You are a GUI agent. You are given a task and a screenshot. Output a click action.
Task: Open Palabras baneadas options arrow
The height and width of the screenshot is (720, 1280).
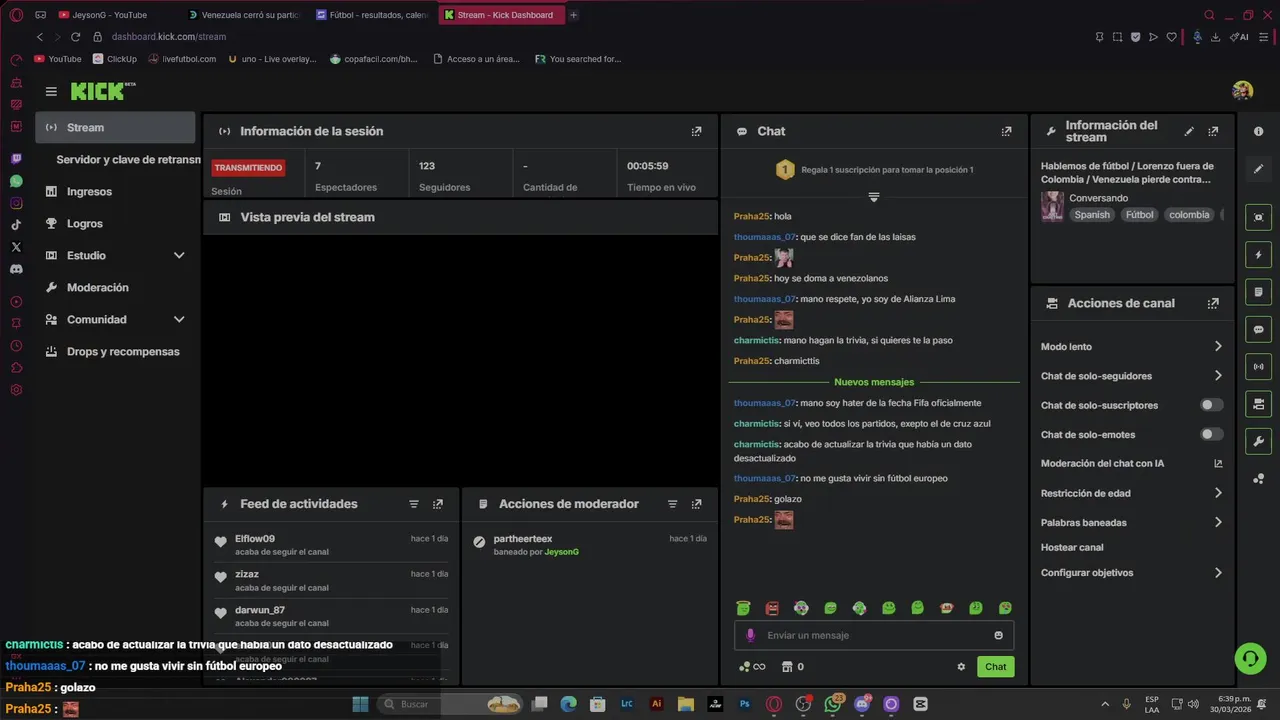1218,522
